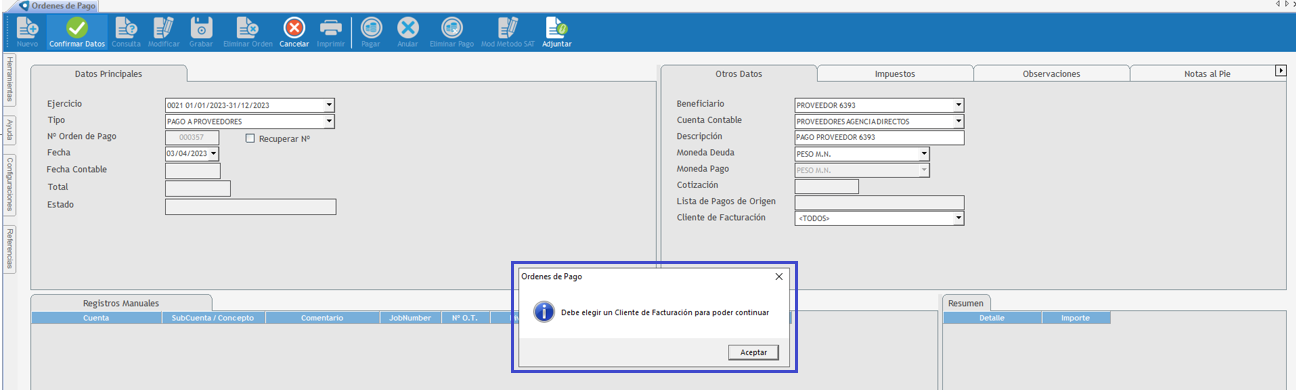The height and width of the screenshot is (390, 1296).
Task: Open the Ayuda side panel tab
Action: pos(9,129)
